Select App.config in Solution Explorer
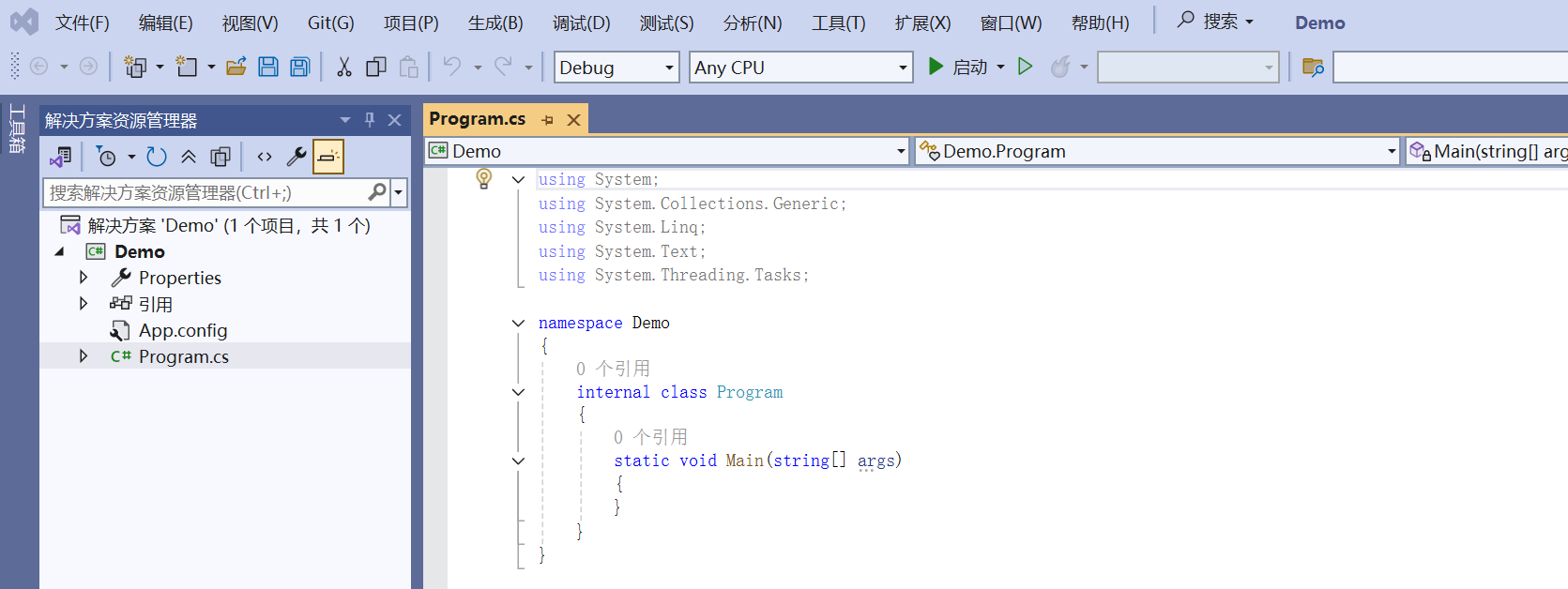This screenshot has height=589, width=1568. [183, 330]
